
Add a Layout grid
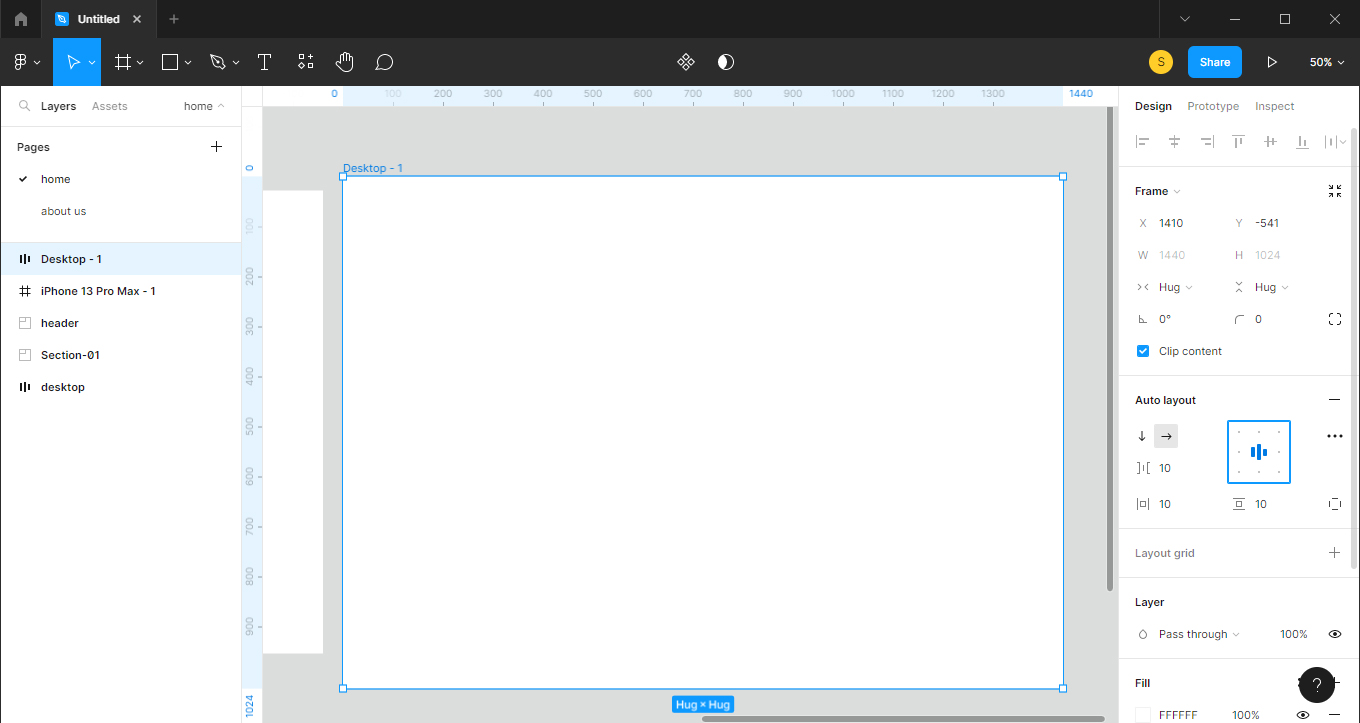pos(1334,553)
